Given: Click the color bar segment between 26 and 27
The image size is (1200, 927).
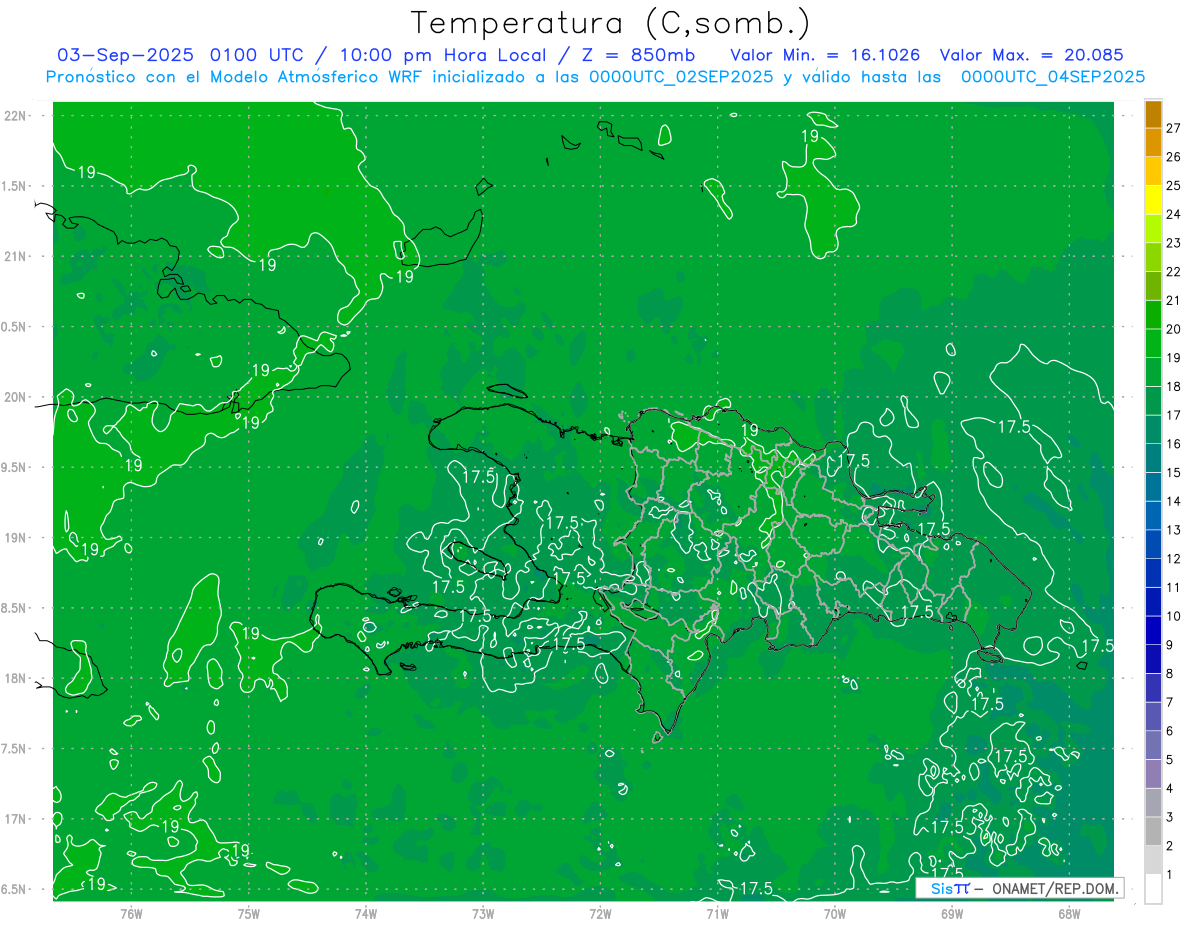Looking at the screenshot, I should click(1153, 143).
